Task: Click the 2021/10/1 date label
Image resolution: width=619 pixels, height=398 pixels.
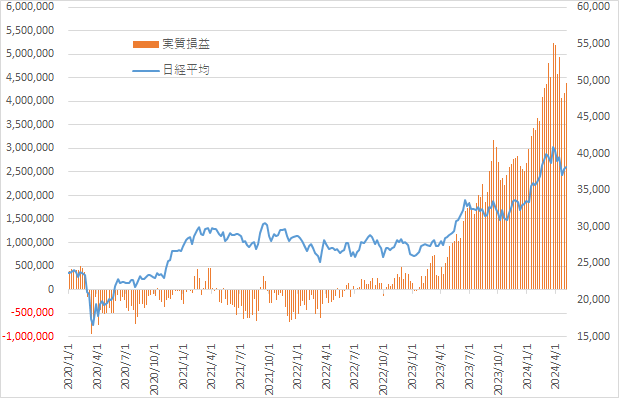Action: pyautogui.click(x=269, y=369)
